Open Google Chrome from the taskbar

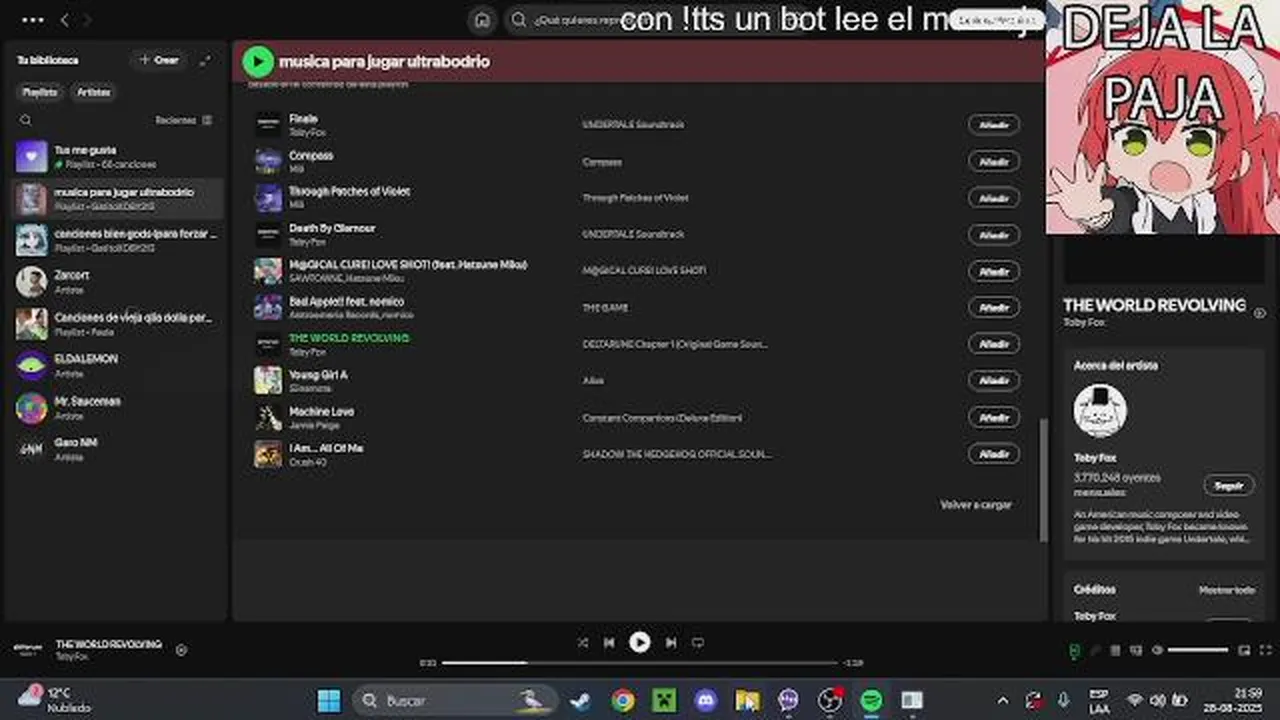coord(622,700)
